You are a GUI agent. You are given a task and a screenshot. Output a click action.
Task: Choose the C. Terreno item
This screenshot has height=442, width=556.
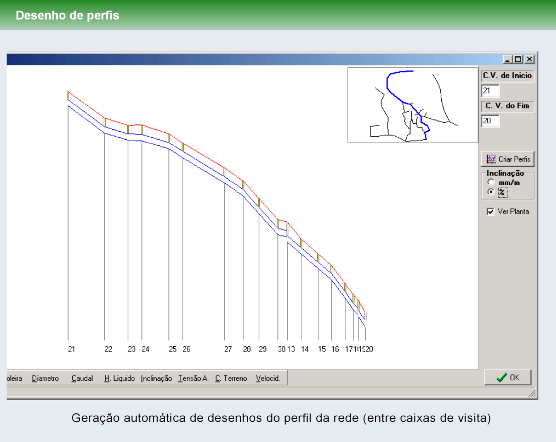tap(231, 379)
